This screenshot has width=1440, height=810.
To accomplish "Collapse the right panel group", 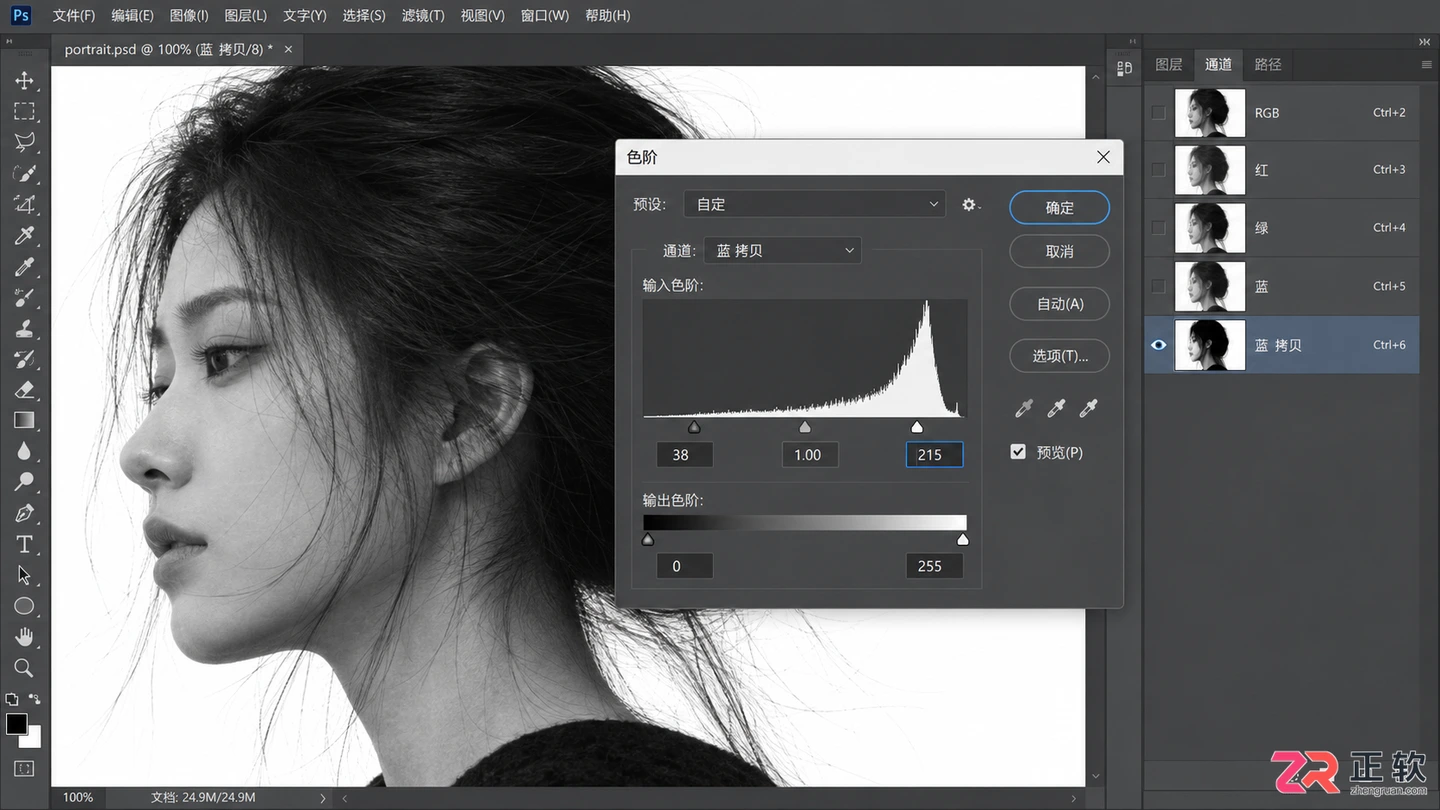I will 1424,41.
